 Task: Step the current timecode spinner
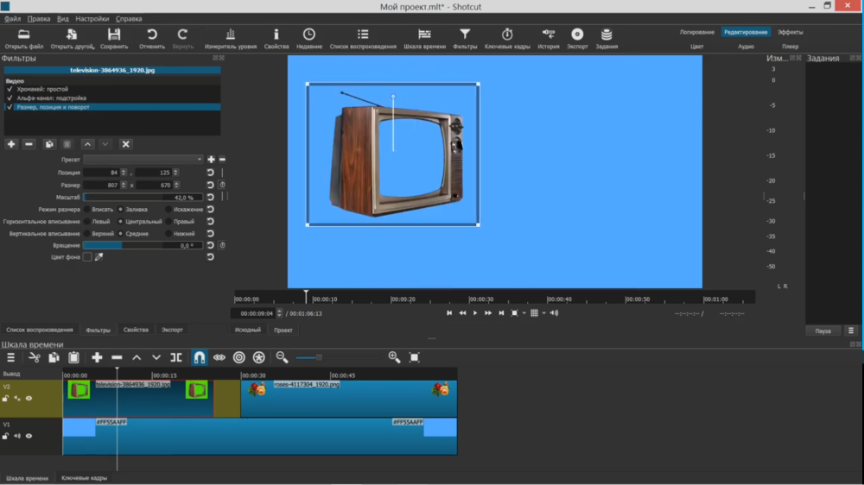click(x=279, y=313)
